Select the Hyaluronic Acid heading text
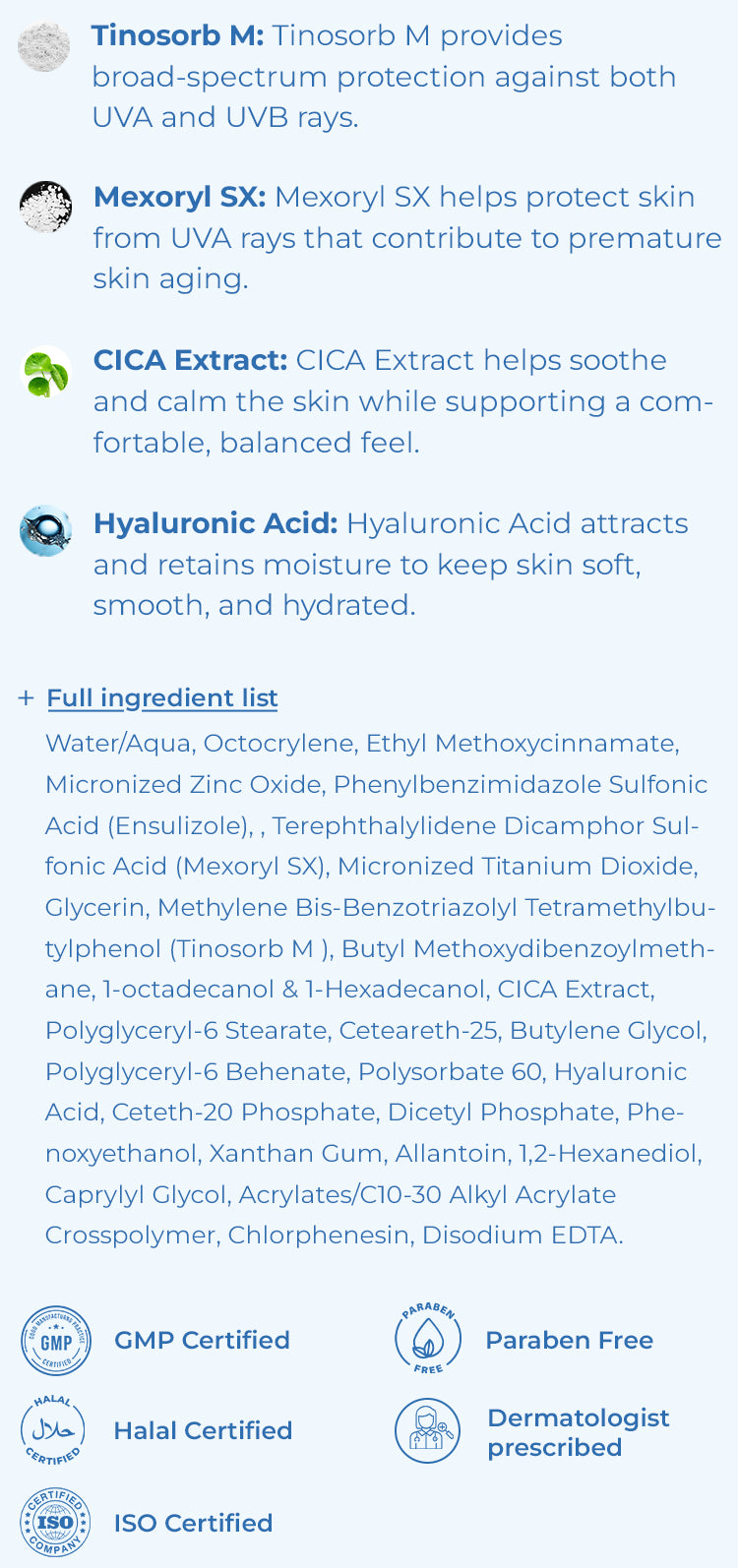The height and width of the screenshot is (1568, 738). pyautogui.click(x=215, y=524)
